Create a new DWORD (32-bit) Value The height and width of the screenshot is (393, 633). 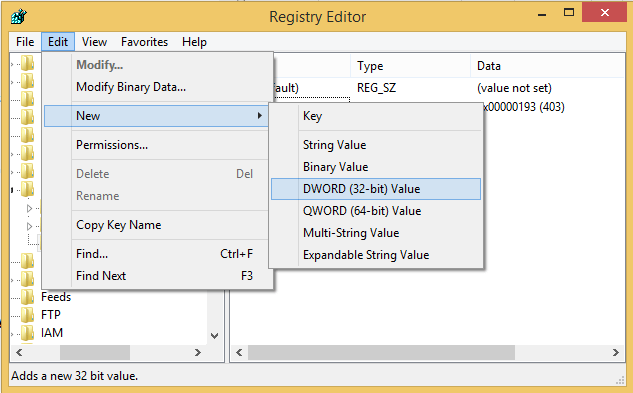[x=376, y=189]
